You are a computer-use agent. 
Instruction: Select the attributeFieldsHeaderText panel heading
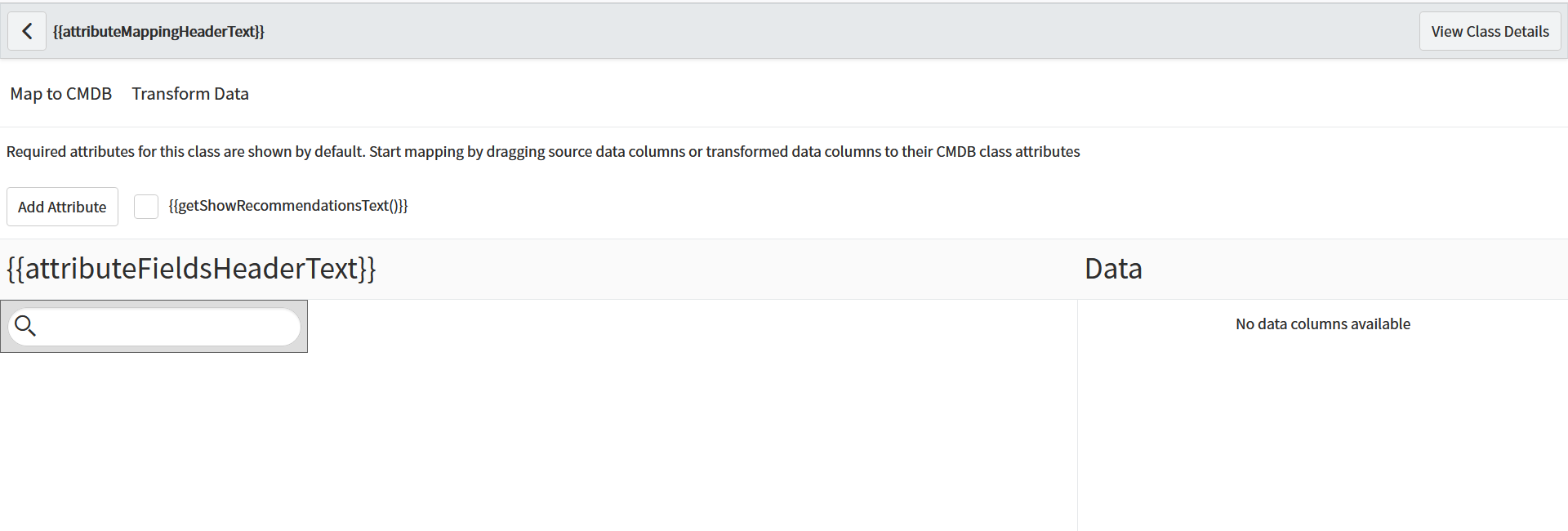pyautogui.click(x=190, y=268)
